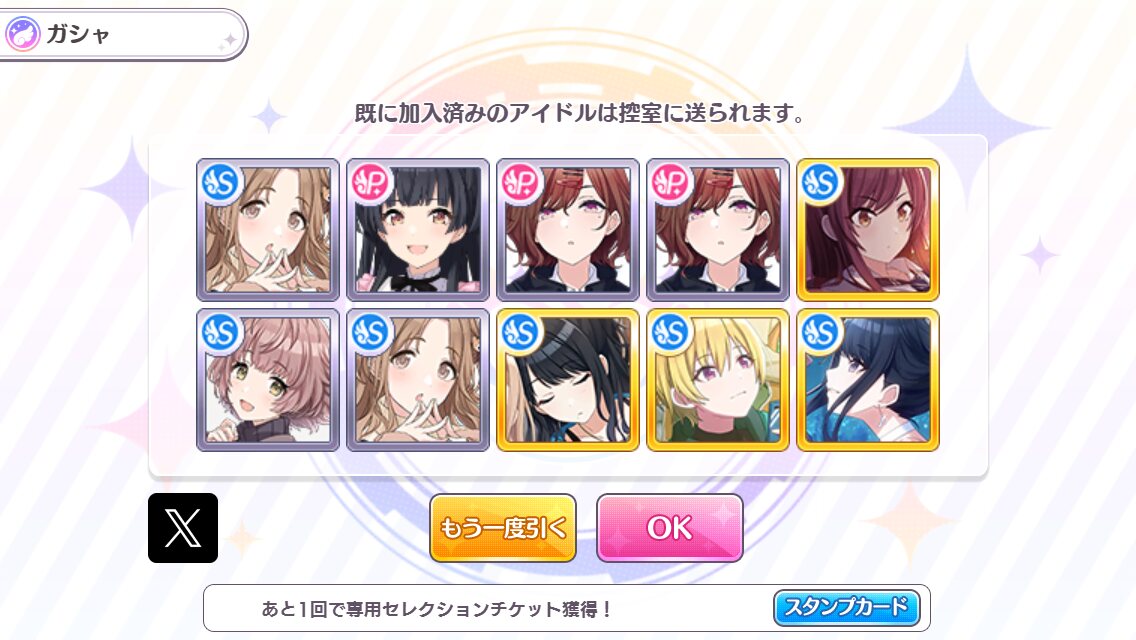Screen dimensions: 1136x640
Task: Click the P badge on twin-tail card
Action: (x=371, y=182)
